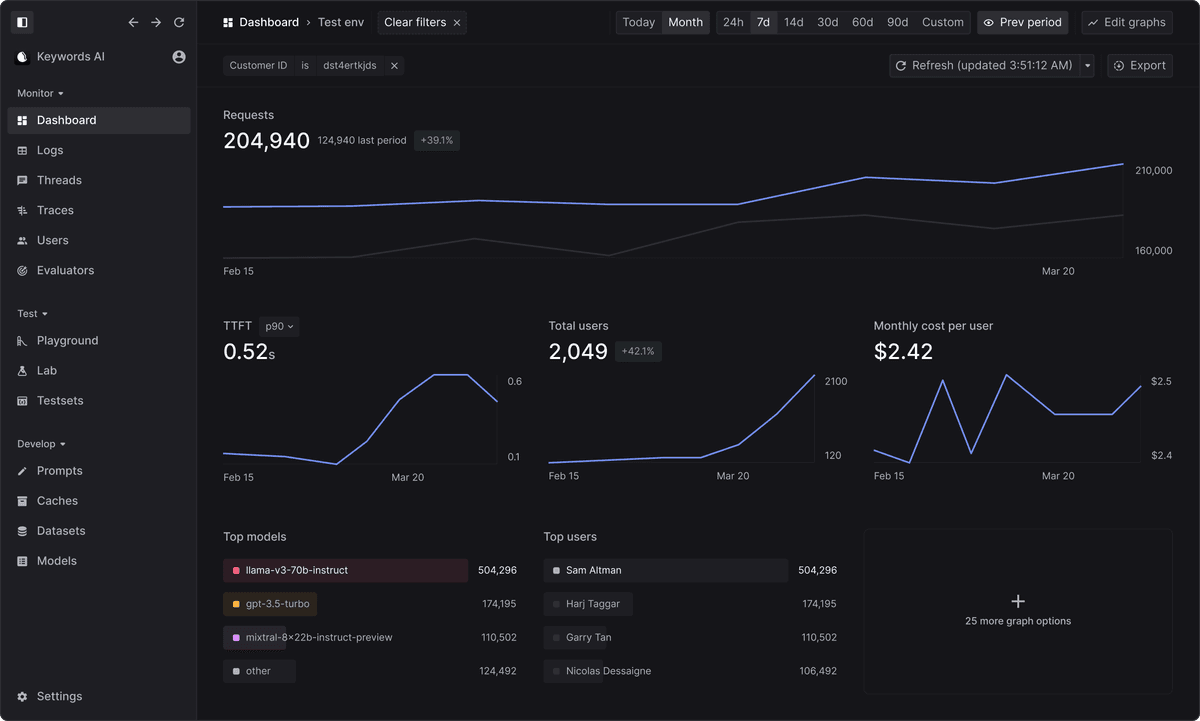The image size is (1200, 721).
Task: Toggle Prev period comparison
Action: 1022,22
